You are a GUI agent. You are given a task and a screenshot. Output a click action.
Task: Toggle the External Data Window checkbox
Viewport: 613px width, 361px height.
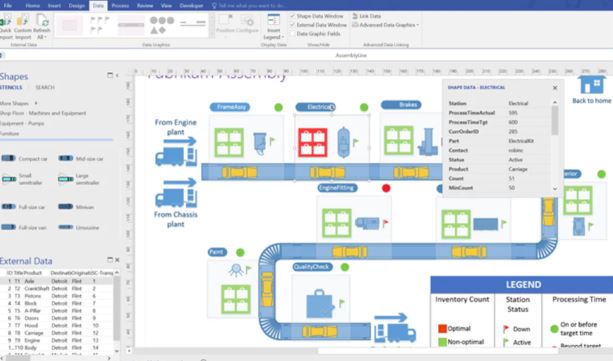pyautogui.click(x=292, y=25)
